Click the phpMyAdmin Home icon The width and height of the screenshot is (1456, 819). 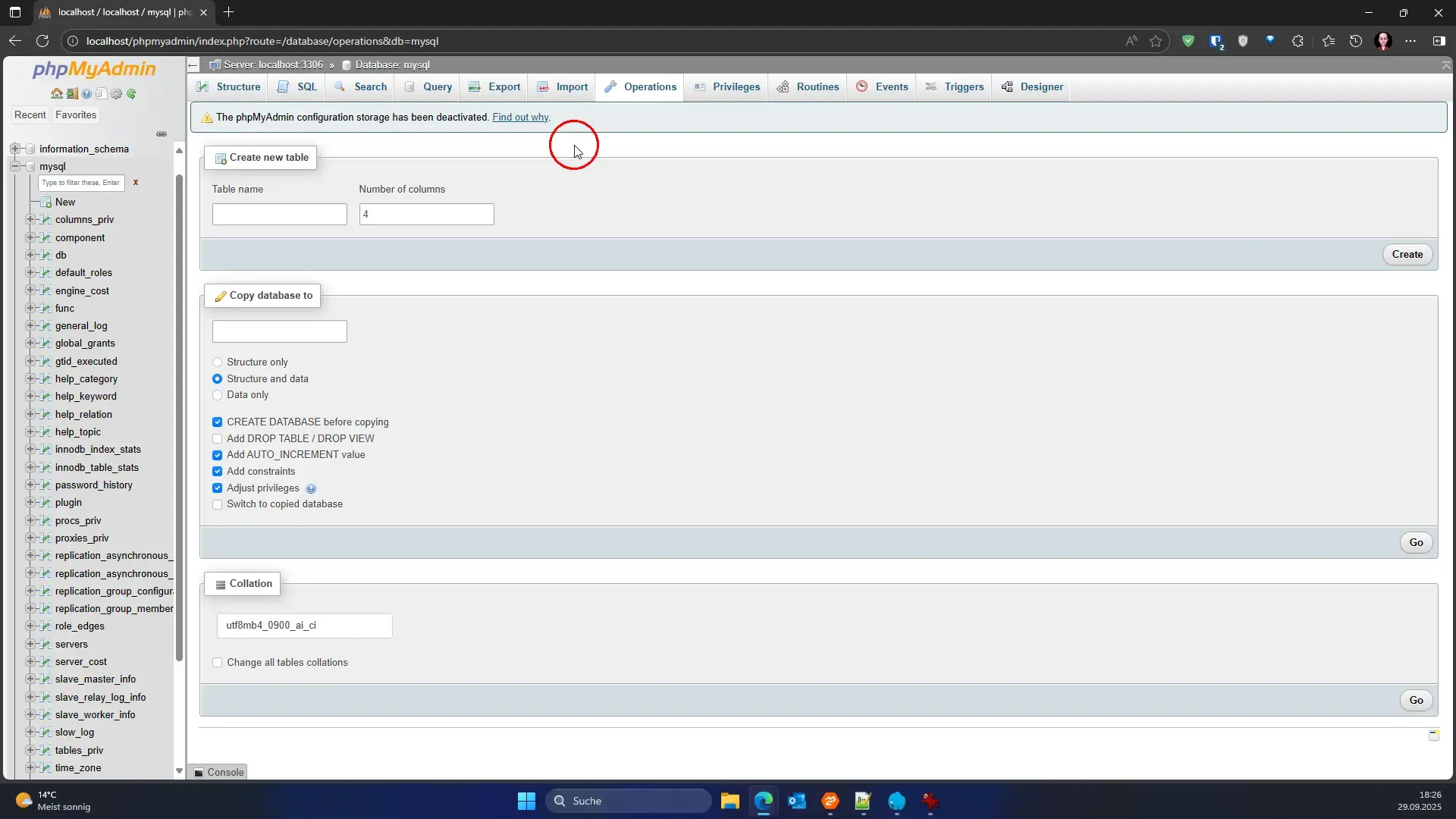(x=57, y=94)
